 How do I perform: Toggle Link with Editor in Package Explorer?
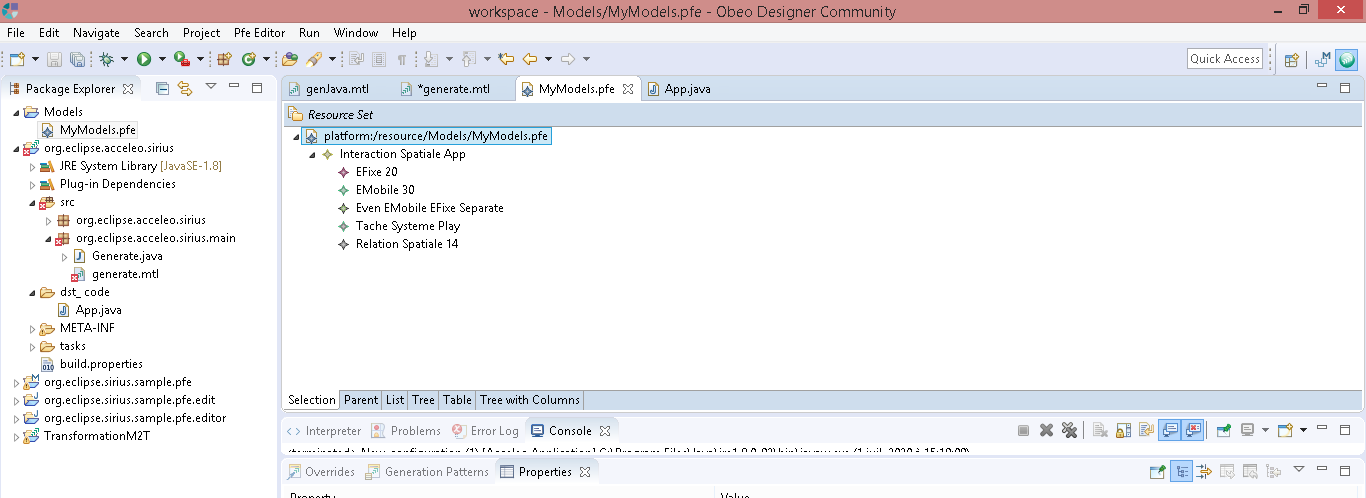click(x=185, y=88)
